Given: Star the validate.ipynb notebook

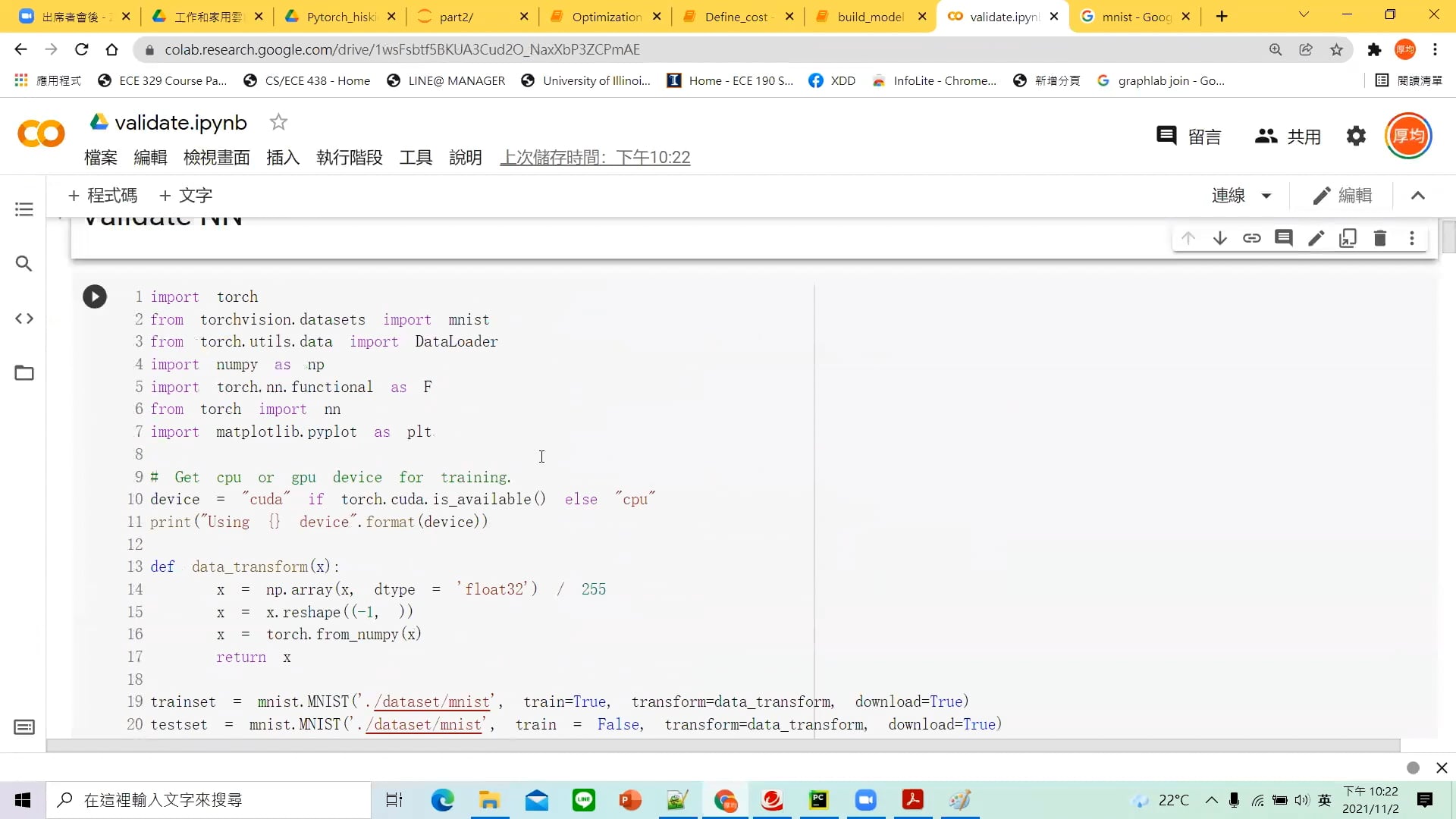Looking at the screenshot, I should [x=278, y=122].
